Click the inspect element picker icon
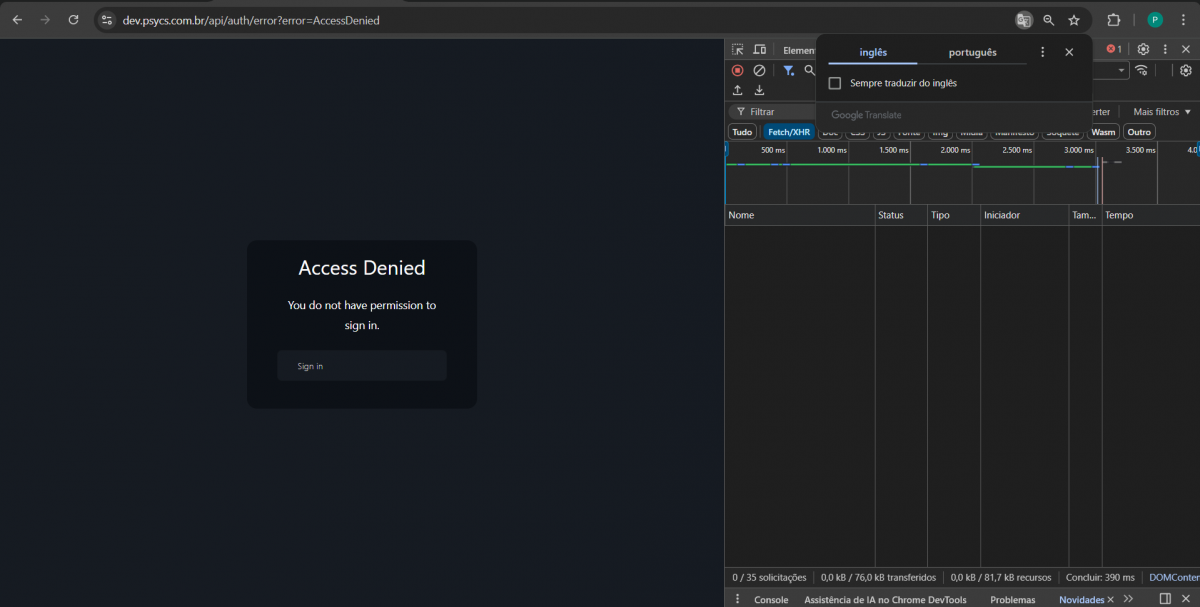Screen dimensions: 1200x607 click(x=737, y=50)
